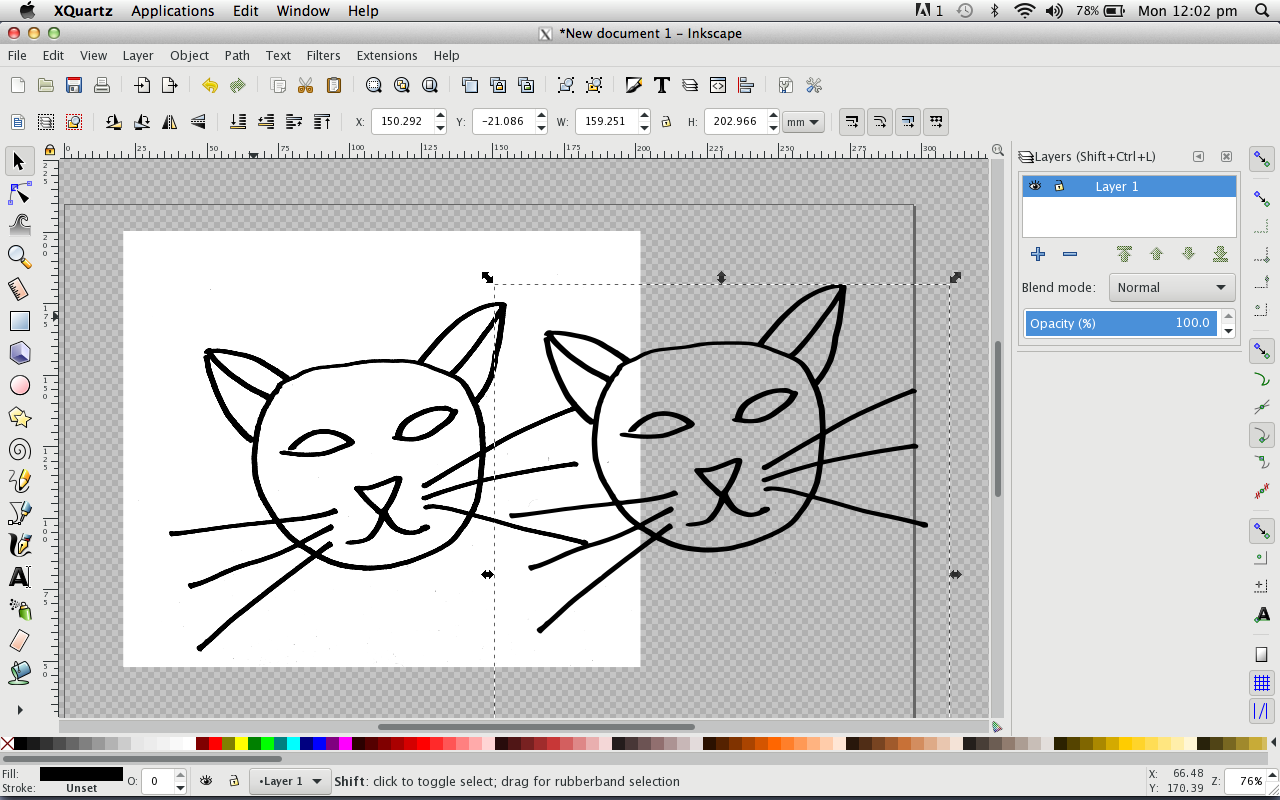Open the Extensions menu
Screen dimensions: 1280x800
coord(386,55)
